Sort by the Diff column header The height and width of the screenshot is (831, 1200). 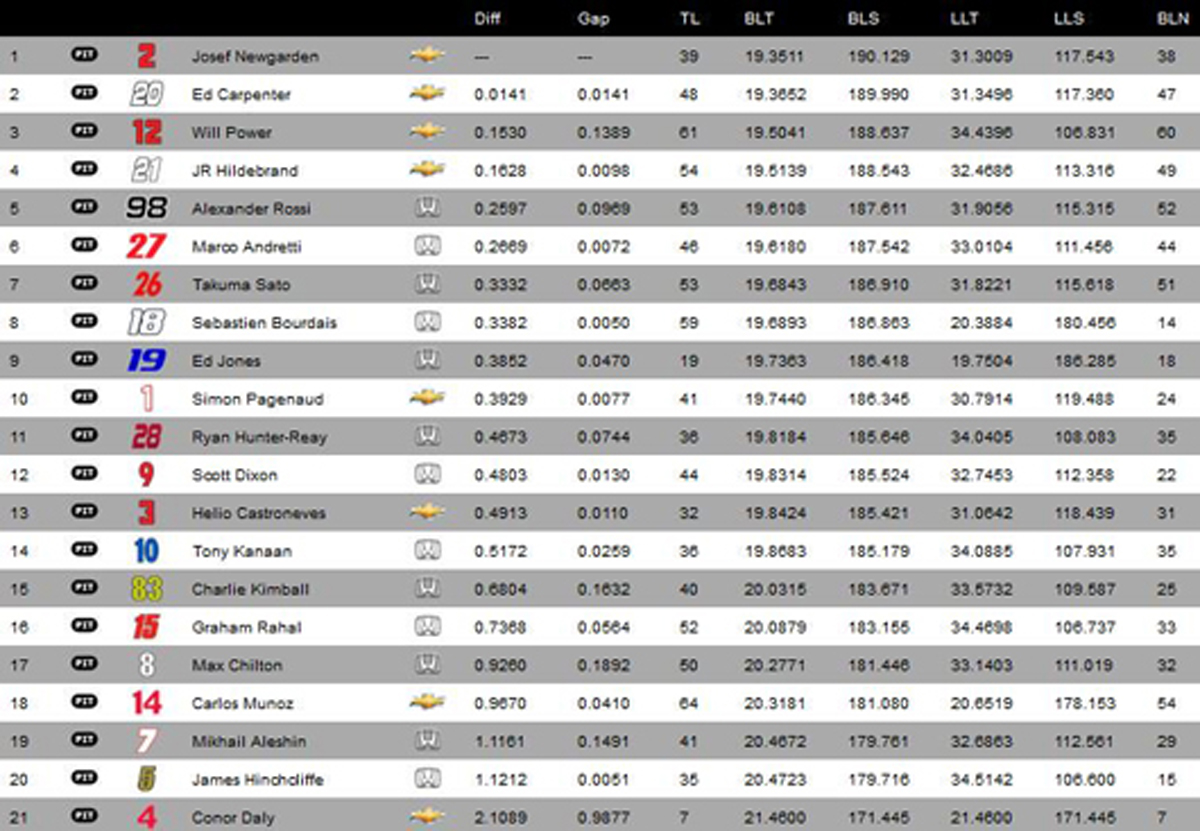tap(486, 18)
